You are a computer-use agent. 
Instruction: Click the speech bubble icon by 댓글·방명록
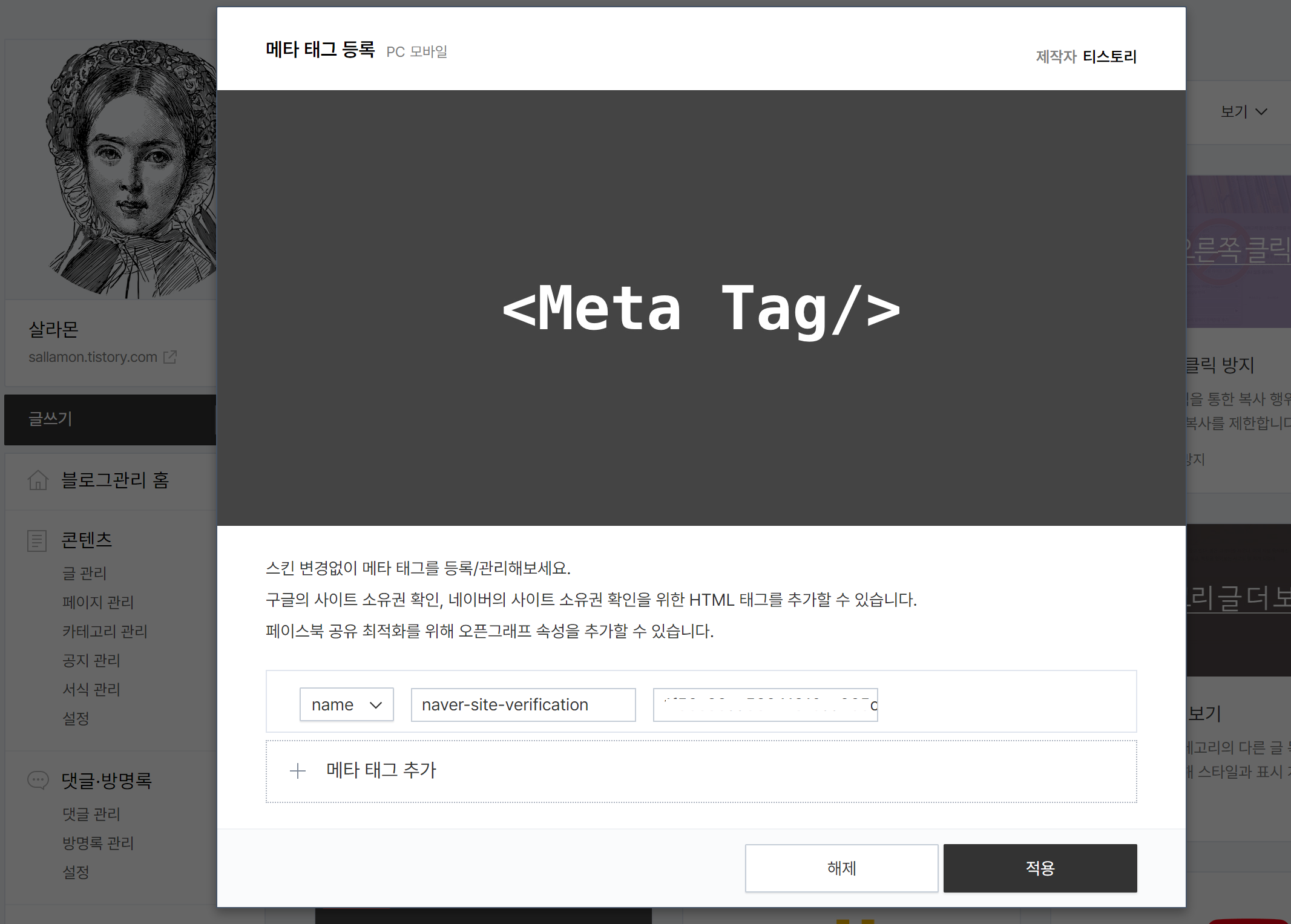pyautogui.click(x=38, y=780)
